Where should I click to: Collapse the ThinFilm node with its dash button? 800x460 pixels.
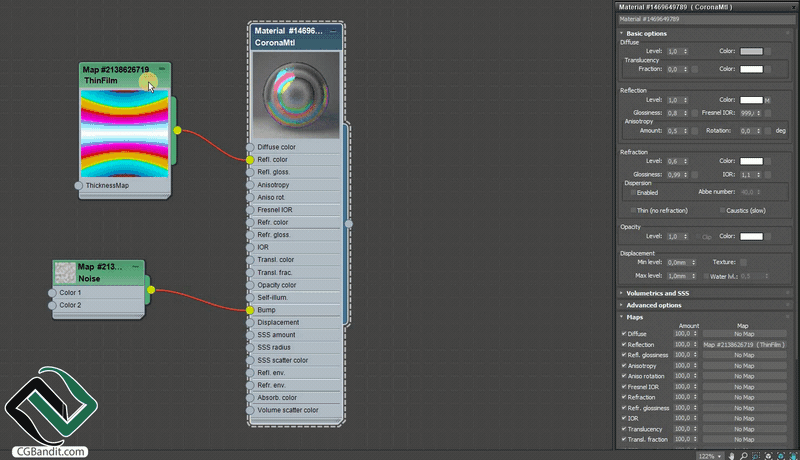pyautogui.click(x=162, y=68)
